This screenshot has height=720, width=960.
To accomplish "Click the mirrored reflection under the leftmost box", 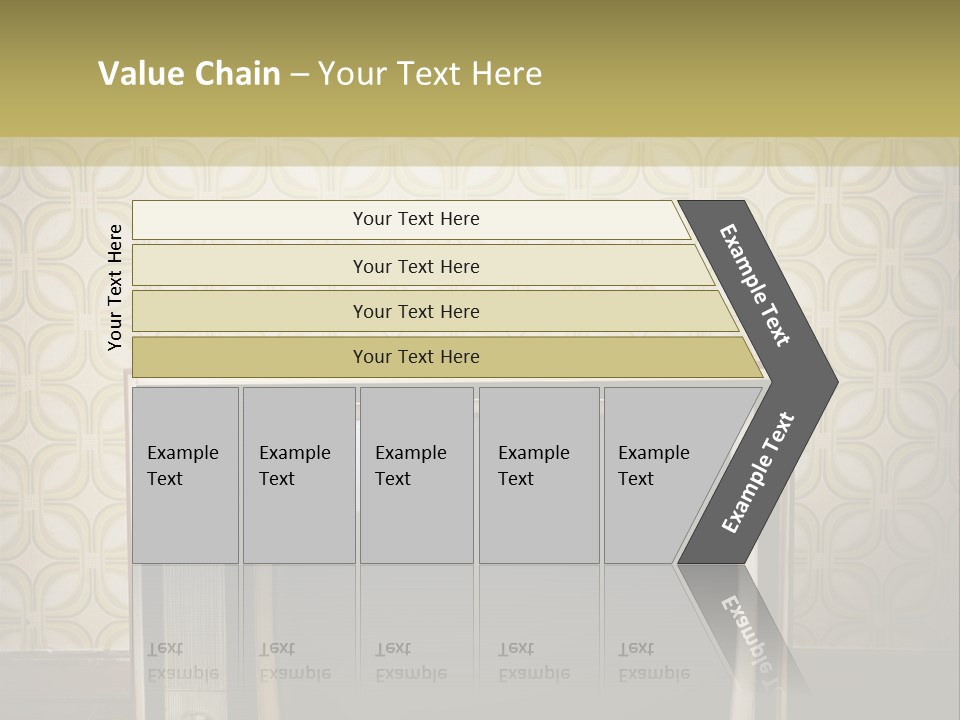I will click(185, 662).
